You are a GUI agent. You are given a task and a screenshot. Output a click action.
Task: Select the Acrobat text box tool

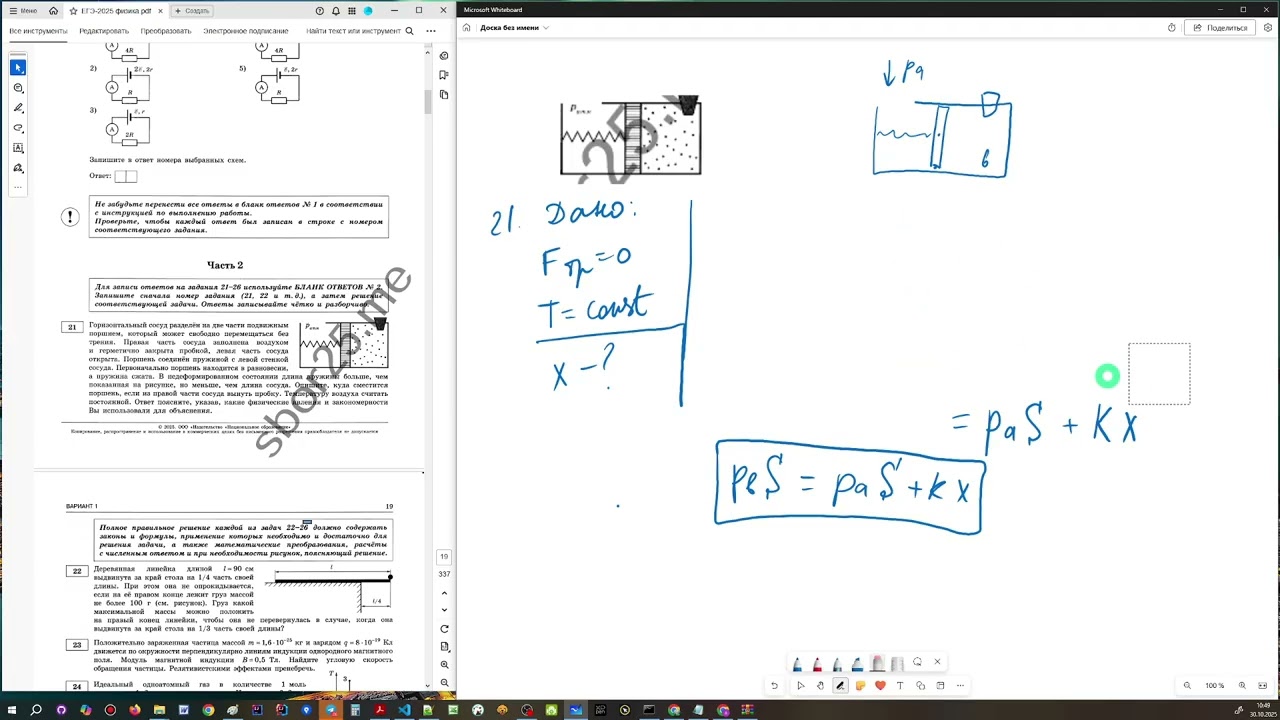click(x=18, y=148)
